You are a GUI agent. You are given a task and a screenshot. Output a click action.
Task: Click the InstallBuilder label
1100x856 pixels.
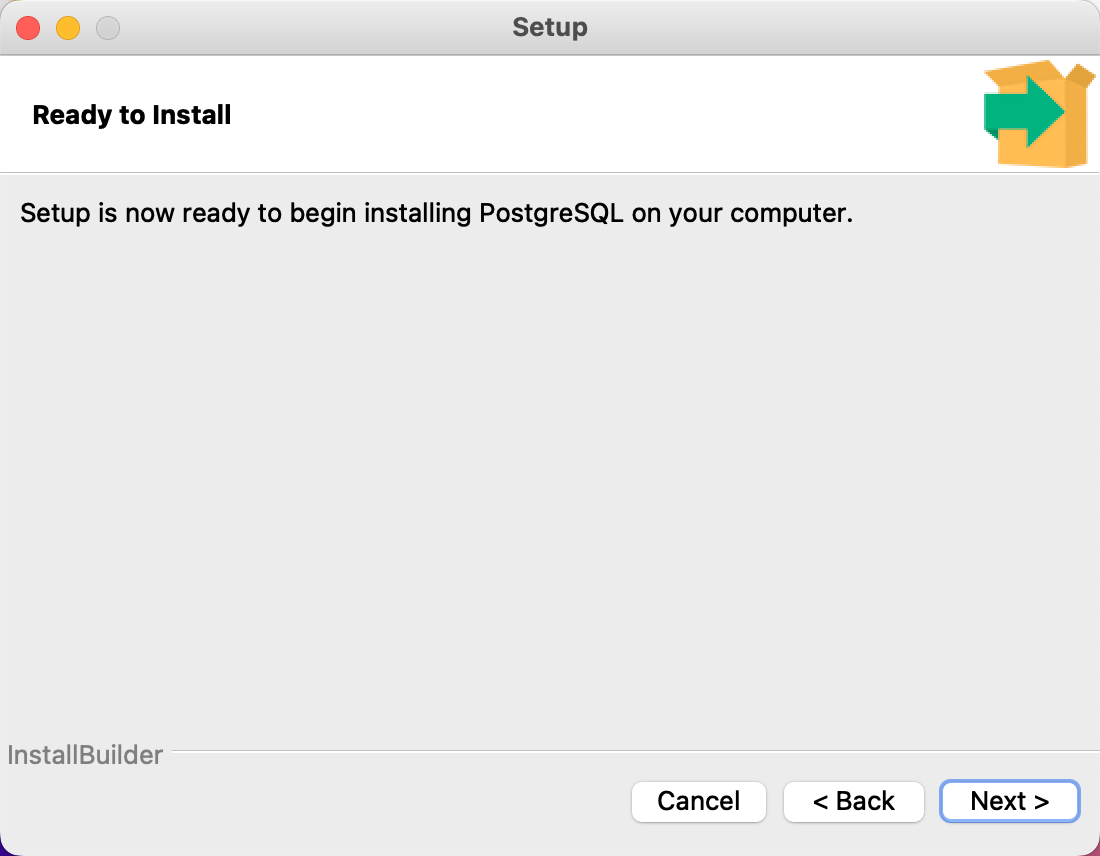pyautogui.click(x=85, y=755)
